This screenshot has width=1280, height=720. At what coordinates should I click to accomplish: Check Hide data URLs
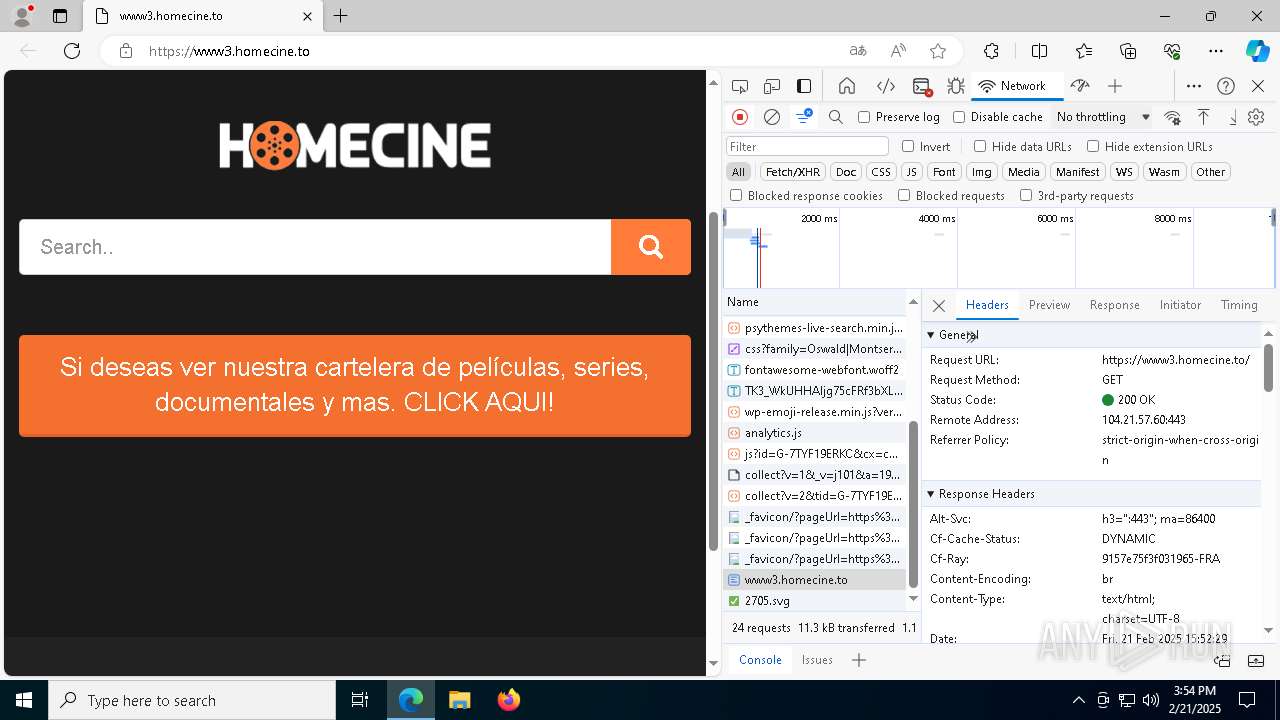980,146
